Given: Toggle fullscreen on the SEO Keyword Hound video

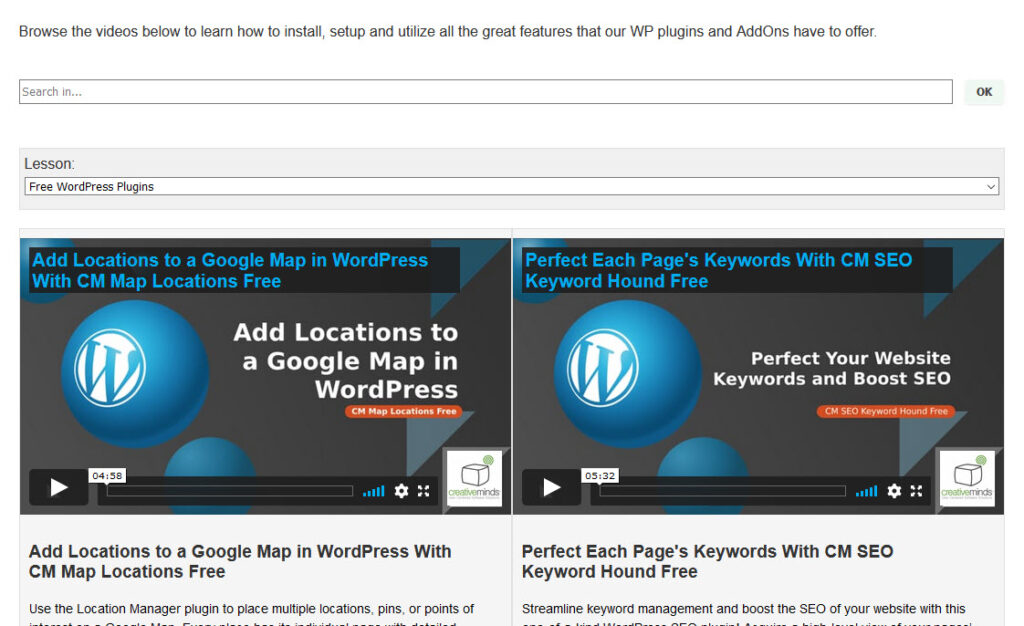Looking at the screenshot, I should coord(917,491).
